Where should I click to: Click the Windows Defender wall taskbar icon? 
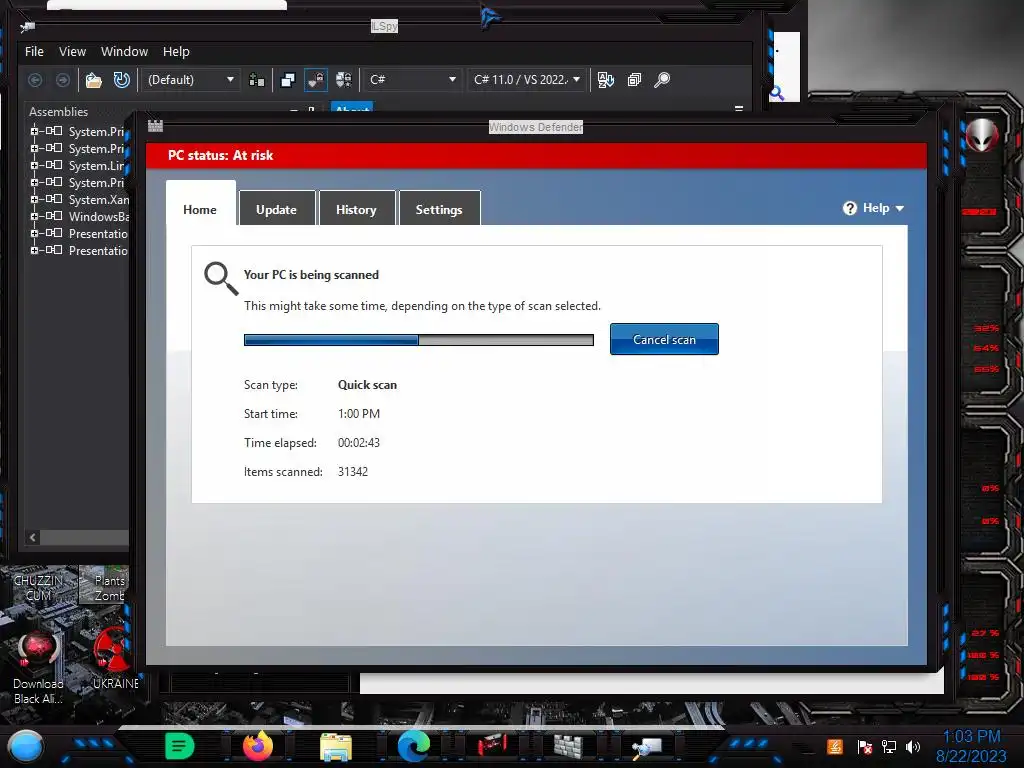[568, 746]
